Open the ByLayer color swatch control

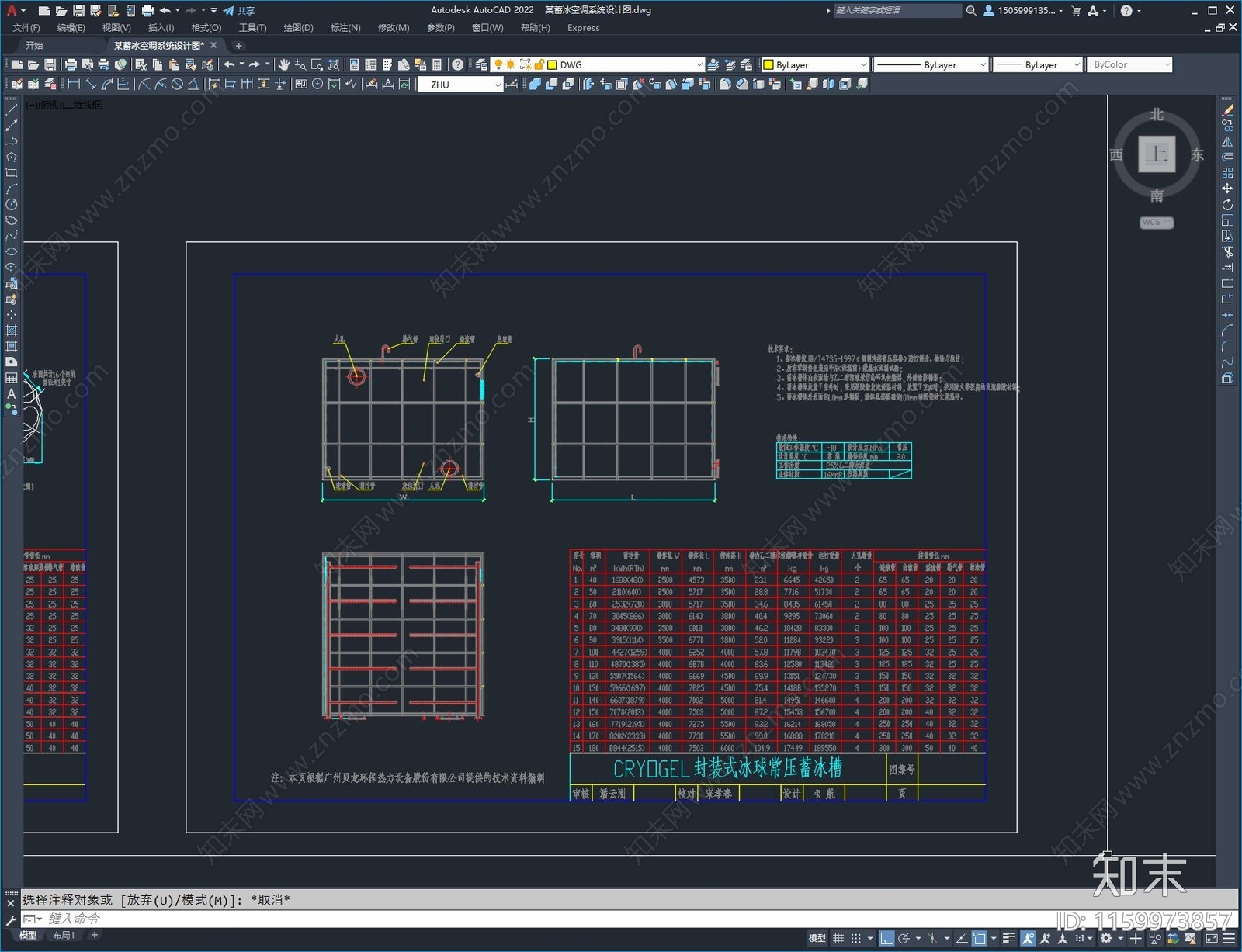click(x=815, y=64)
